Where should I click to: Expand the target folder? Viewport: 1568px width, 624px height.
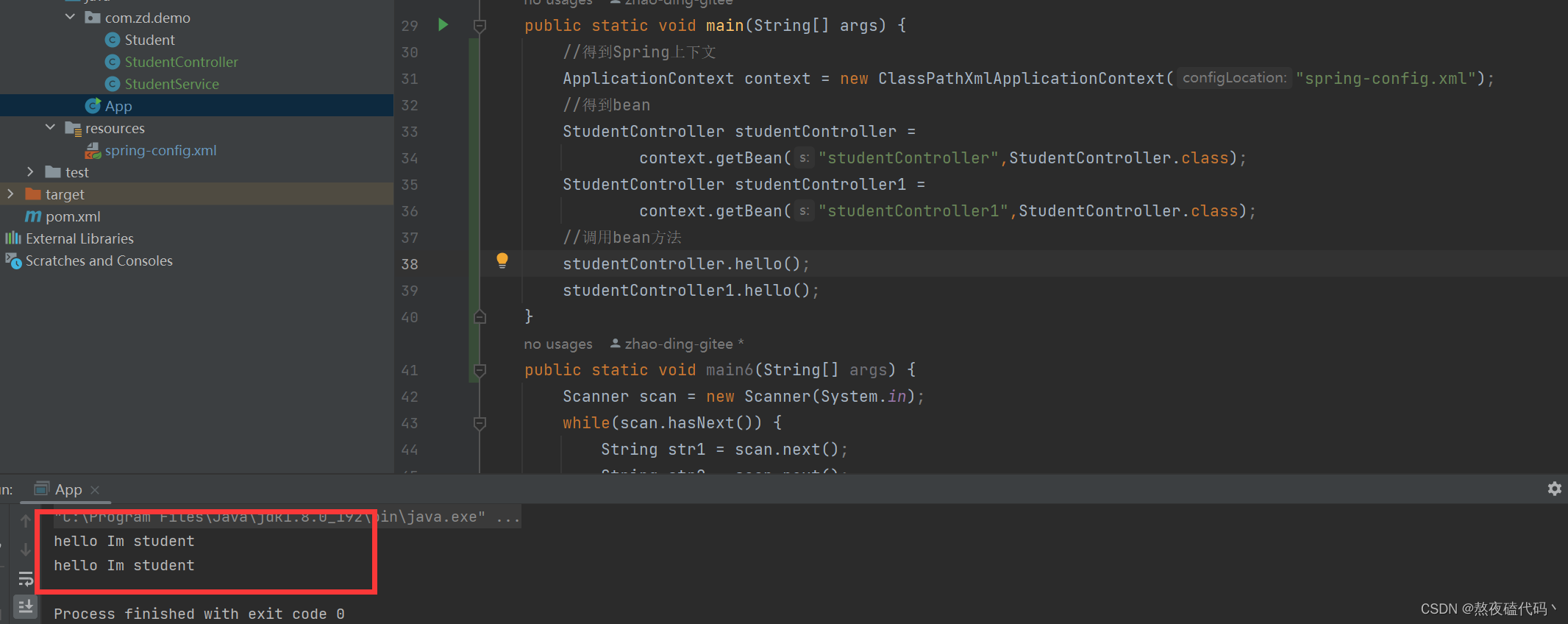click(x=10, y=194)
